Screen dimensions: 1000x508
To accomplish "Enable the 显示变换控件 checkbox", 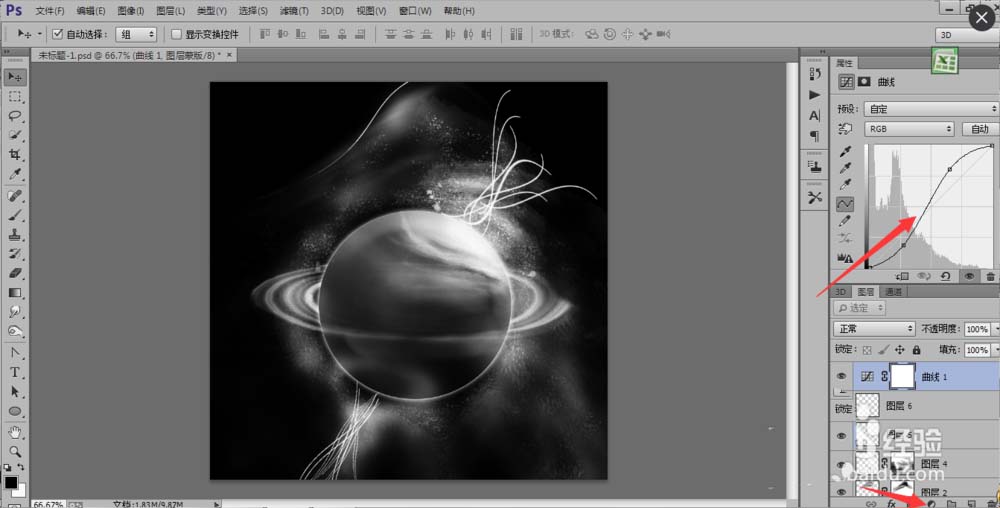I will pyautogui.click(x=176, y=34).
